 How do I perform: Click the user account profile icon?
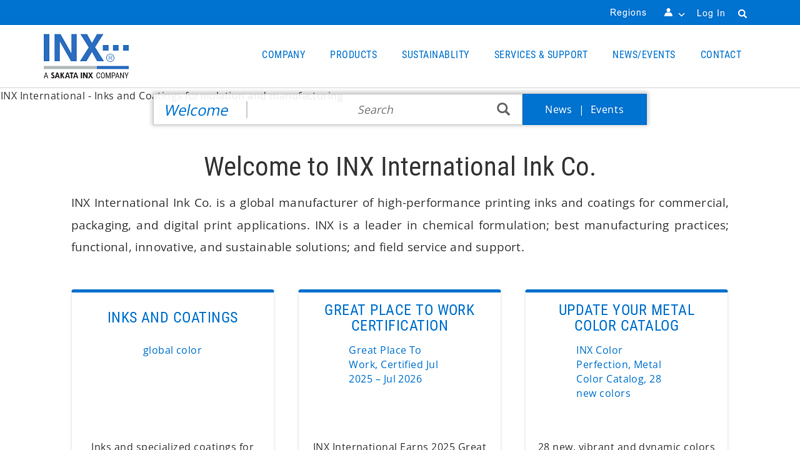tap(668, 12)
